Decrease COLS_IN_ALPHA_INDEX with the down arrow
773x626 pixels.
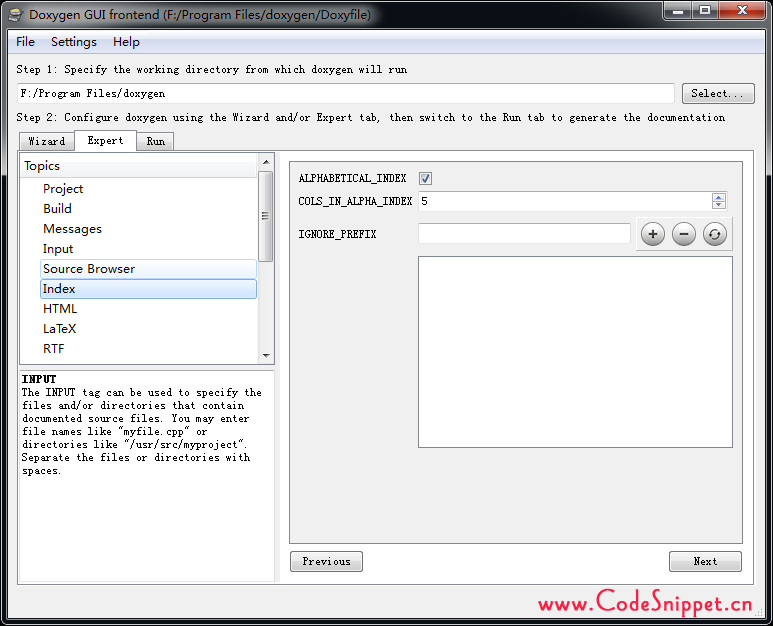(x=719, y=205)
